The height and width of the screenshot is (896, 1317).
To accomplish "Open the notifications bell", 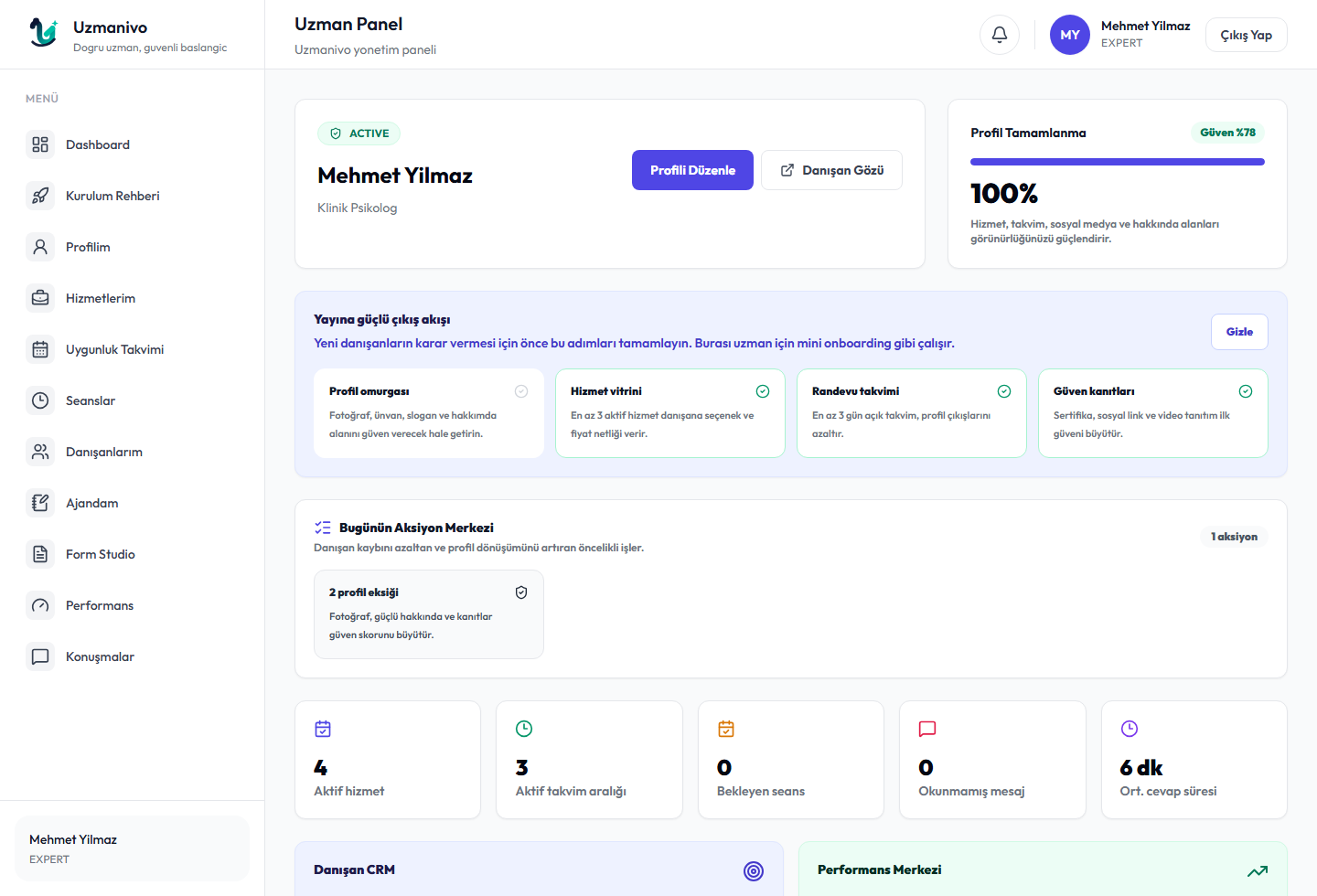I will [x=1000, y=35].
